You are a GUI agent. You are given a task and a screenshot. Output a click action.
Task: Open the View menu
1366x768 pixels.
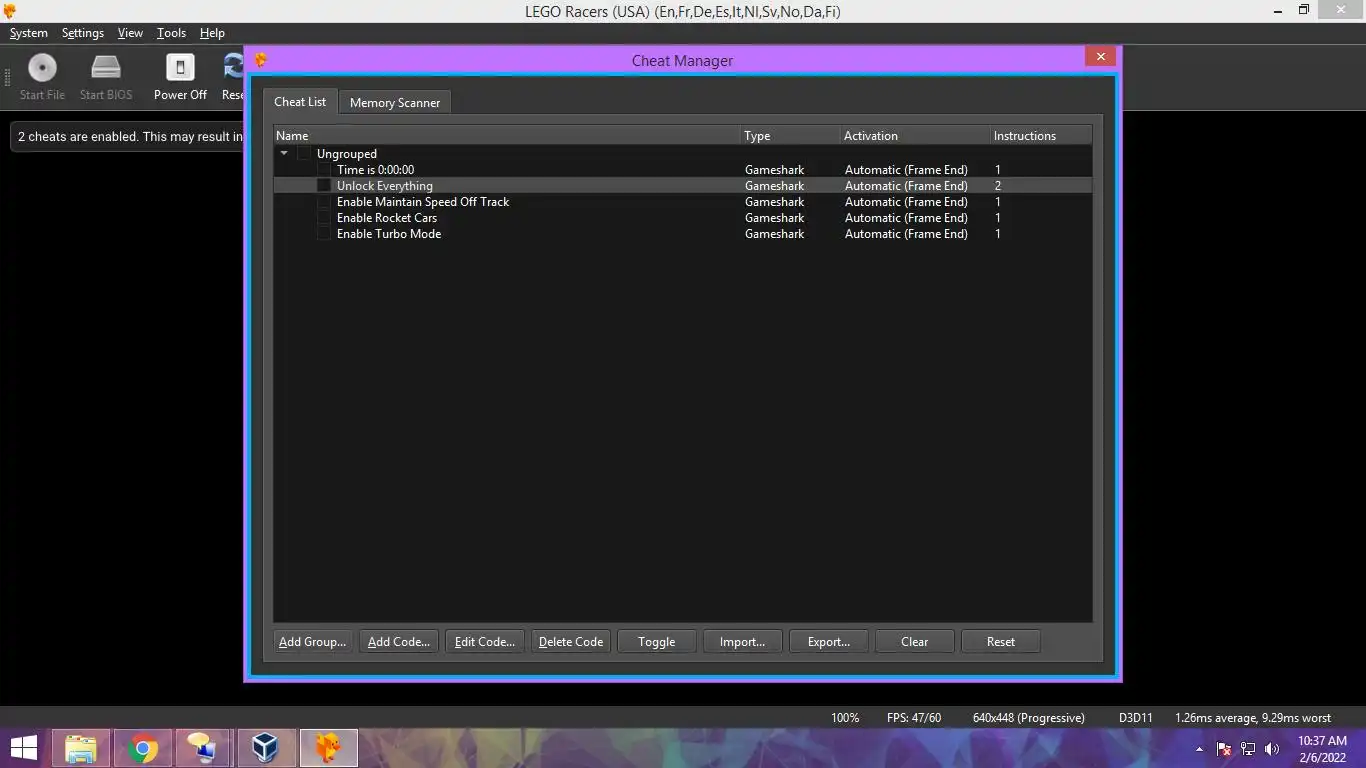click(x=130, y=33)
